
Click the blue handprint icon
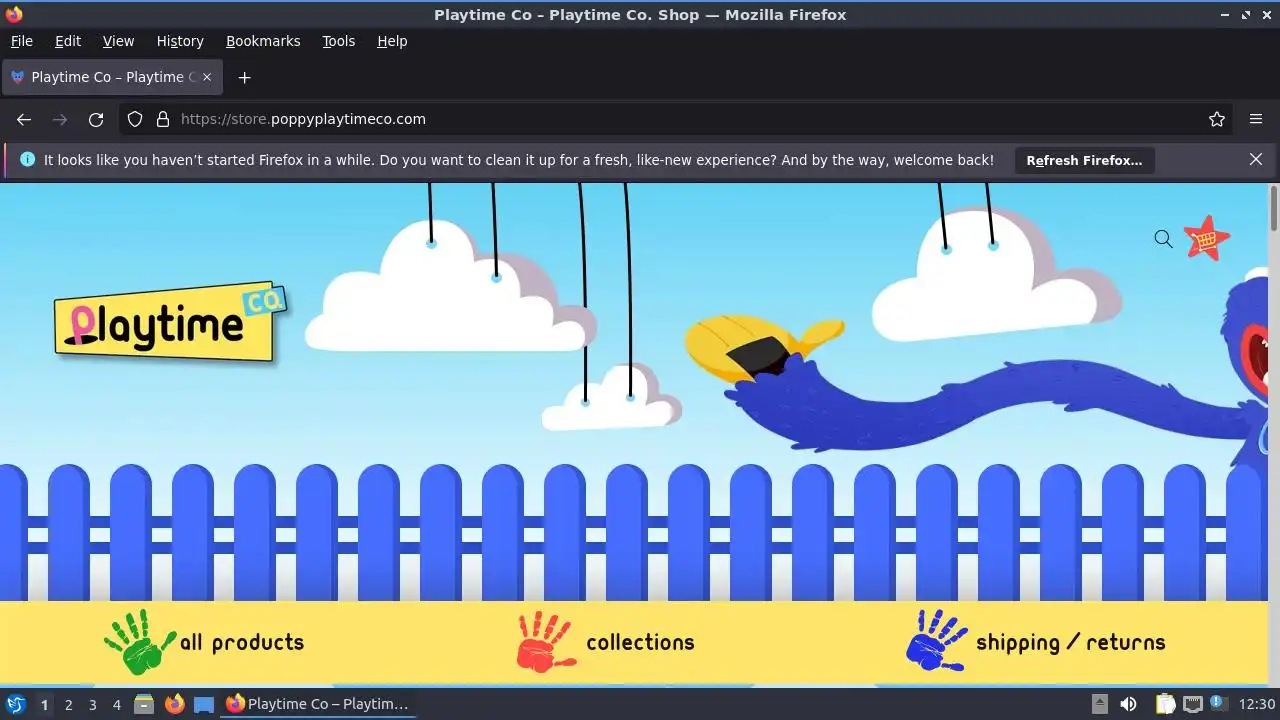(x=936, y=640)
